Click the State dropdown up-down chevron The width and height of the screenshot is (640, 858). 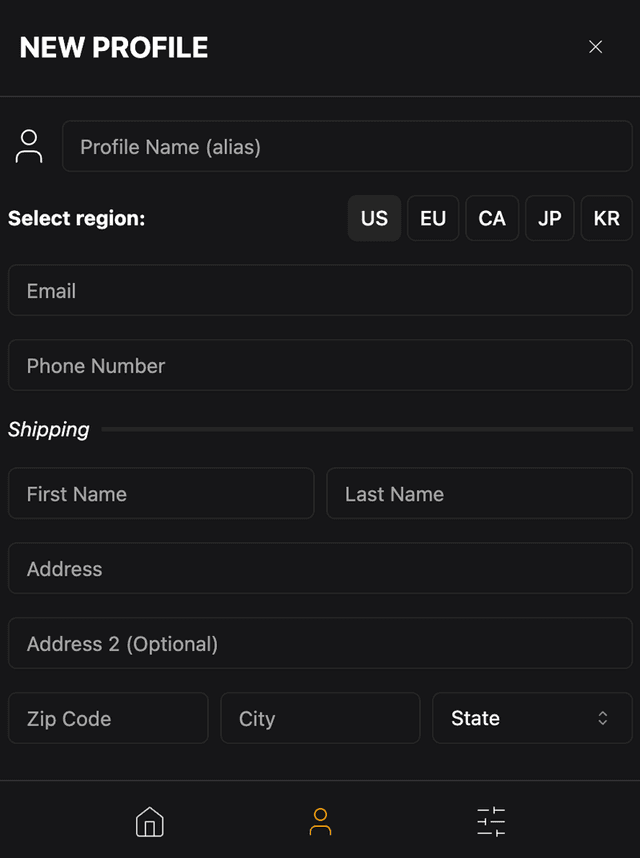[602, 718]
